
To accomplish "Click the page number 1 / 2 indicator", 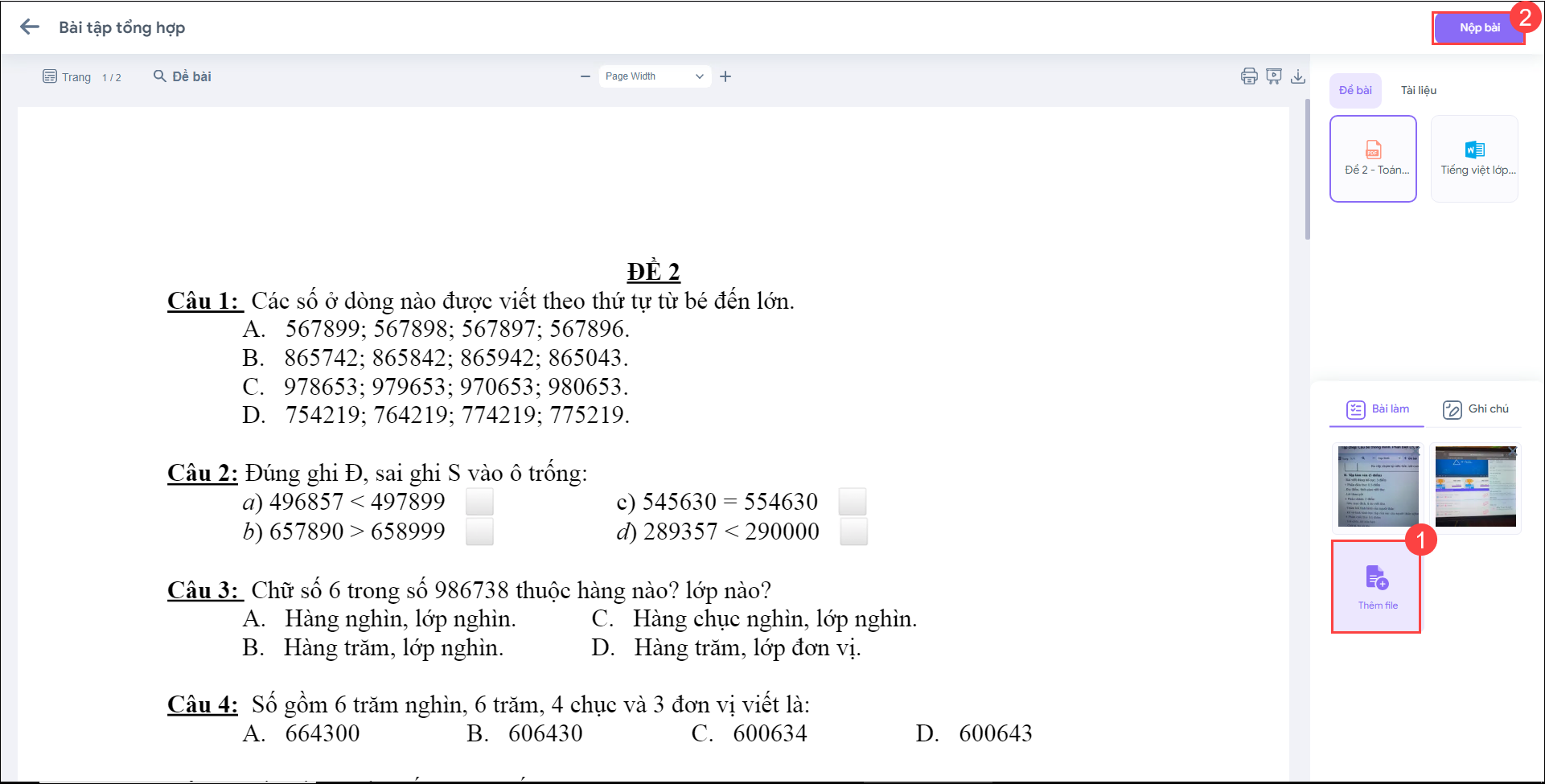I will pyautogui.click(x=112, y=77).
